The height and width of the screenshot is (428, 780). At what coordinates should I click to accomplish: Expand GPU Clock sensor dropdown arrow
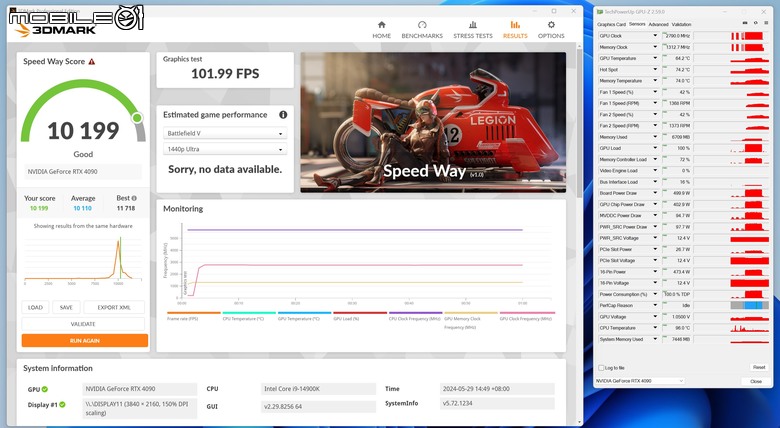[x=655, y=36]
